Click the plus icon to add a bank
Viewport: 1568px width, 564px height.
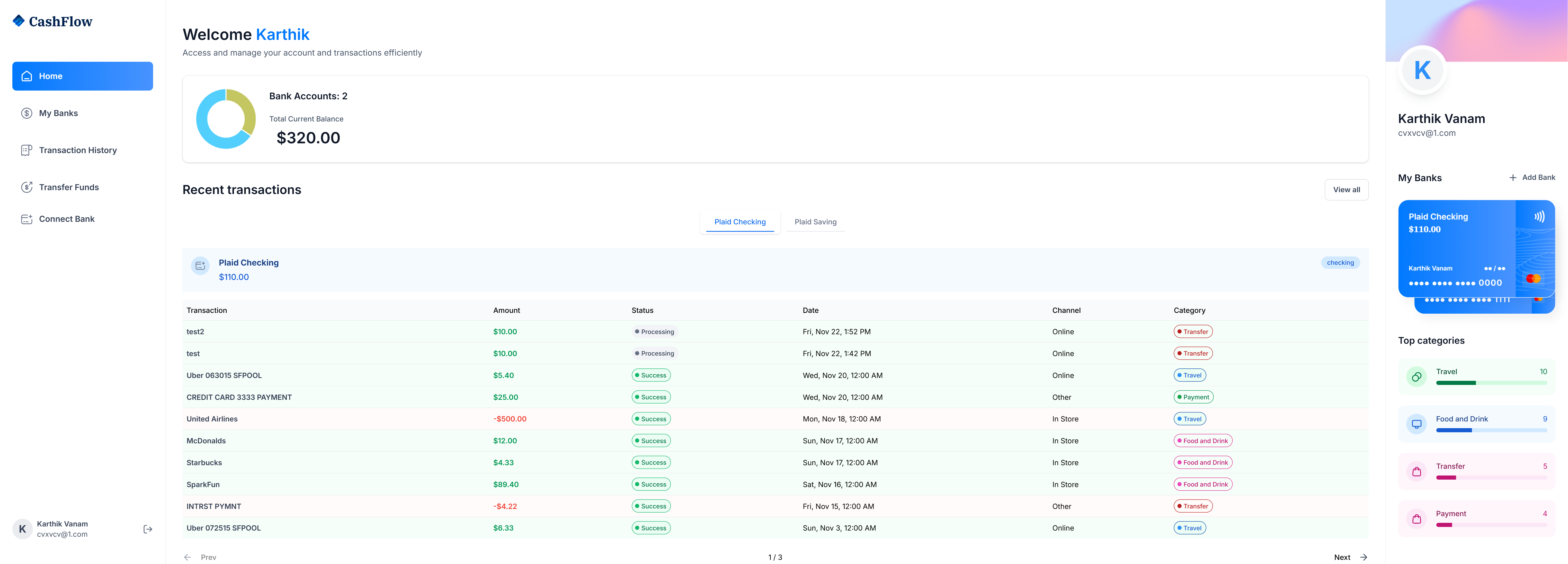coord(1513,178)
